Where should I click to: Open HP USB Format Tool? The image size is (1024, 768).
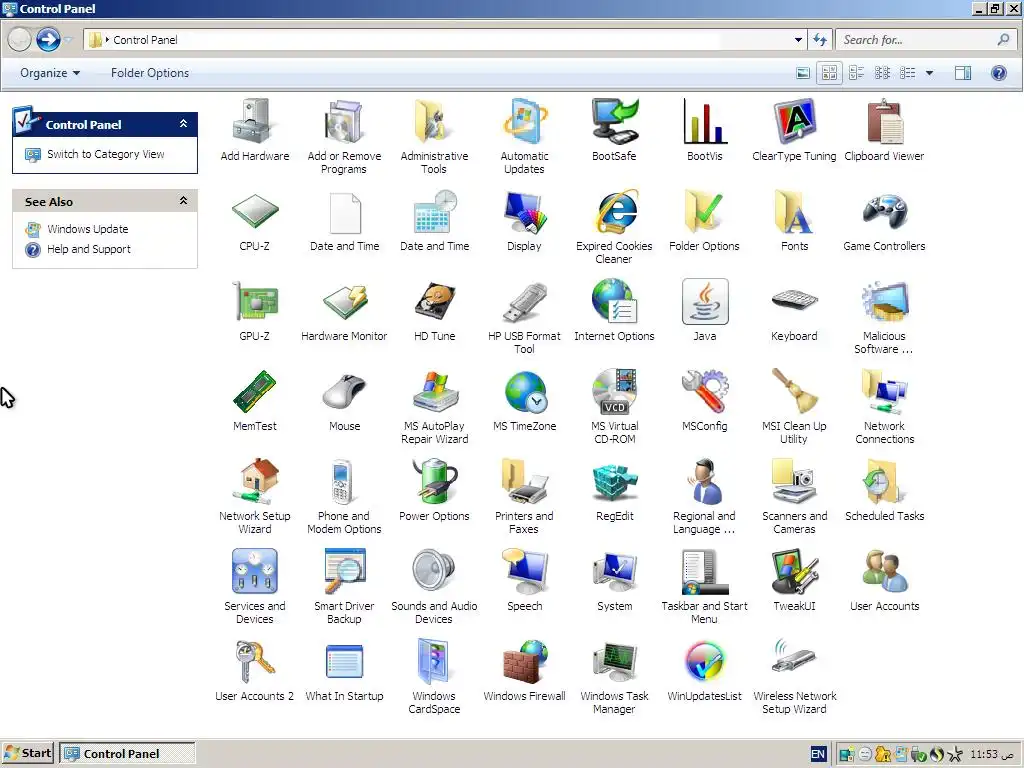(x=524, y=317)
